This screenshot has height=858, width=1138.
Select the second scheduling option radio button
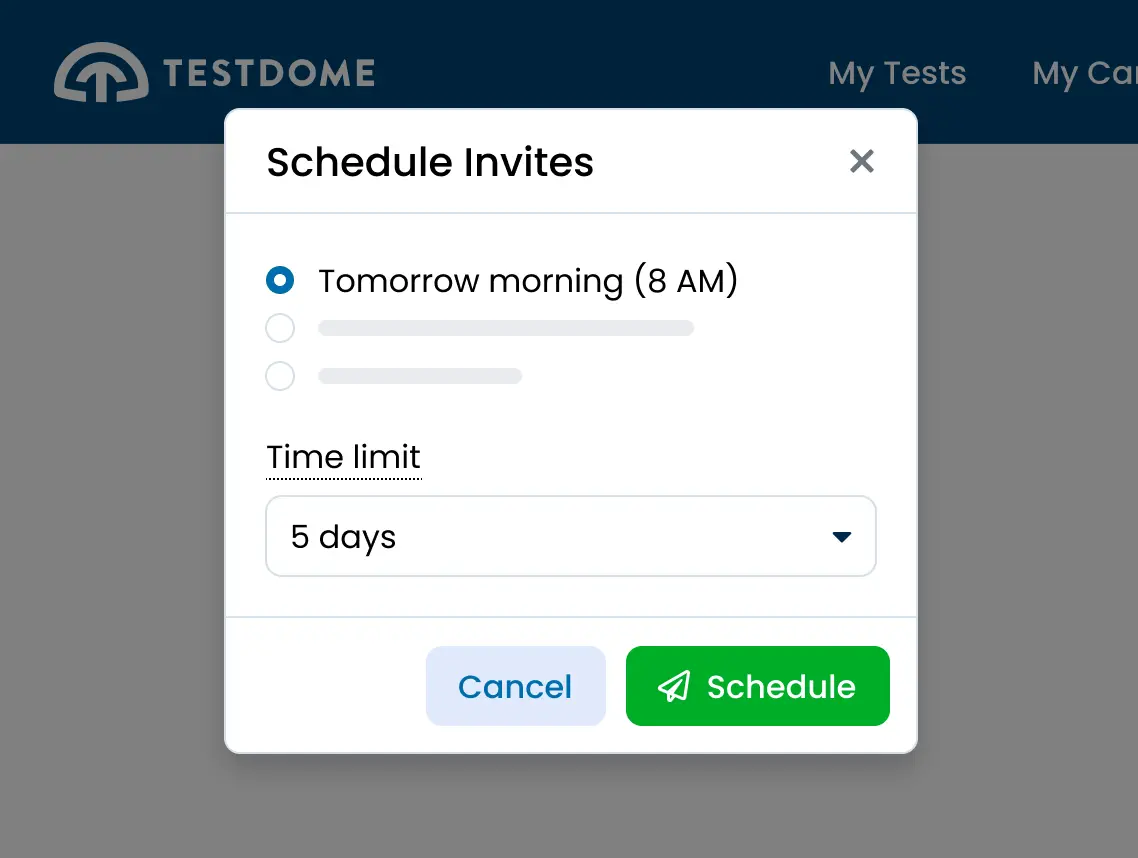pyautogui.click(x=280, y=328)
